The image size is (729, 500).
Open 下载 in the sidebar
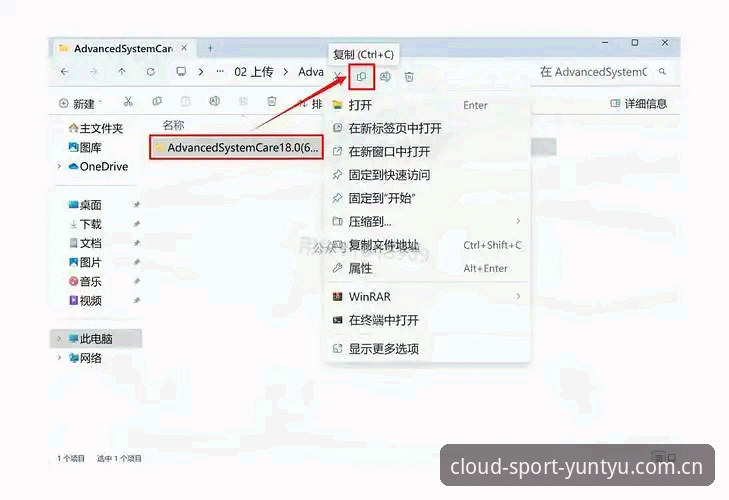[85, 224]
